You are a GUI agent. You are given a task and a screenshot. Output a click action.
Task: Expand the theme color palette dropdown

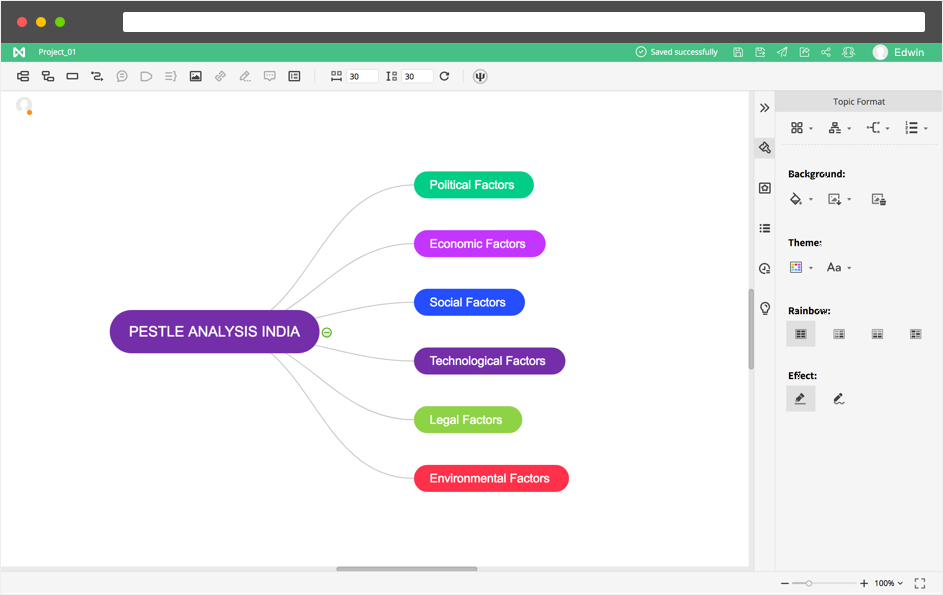point(801,268)
